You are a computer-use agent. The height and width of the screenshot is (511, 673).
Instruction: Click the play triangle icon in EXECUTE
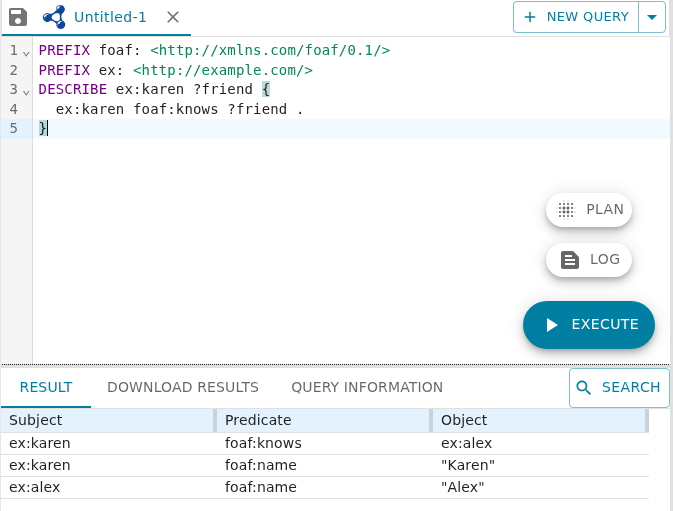pos(552,325)
